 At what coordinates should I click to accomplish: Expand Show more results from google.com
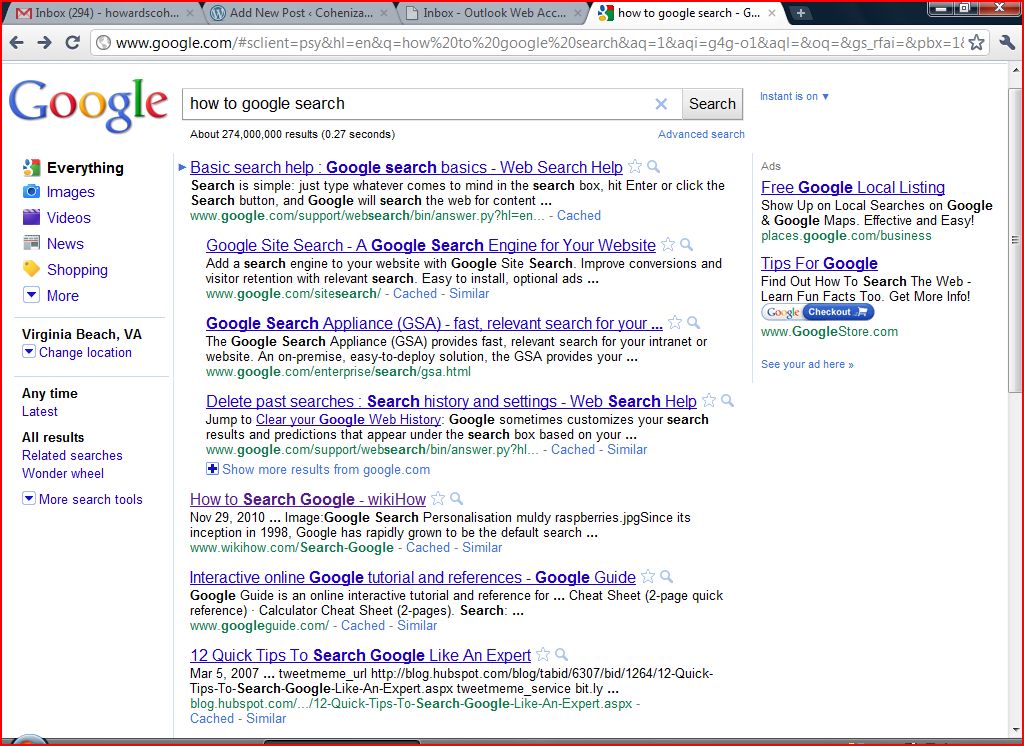pyautogui.click(x=319, y=469)
